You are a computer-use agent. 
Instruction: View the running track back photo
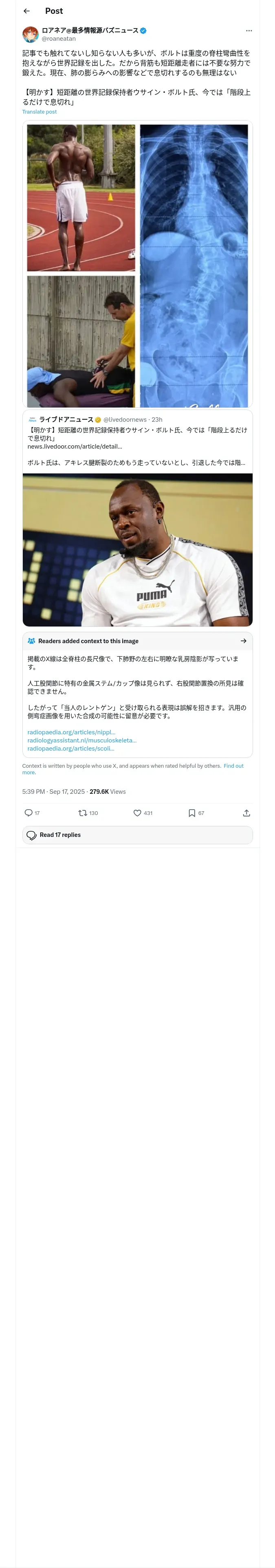[x=81, y=198]
